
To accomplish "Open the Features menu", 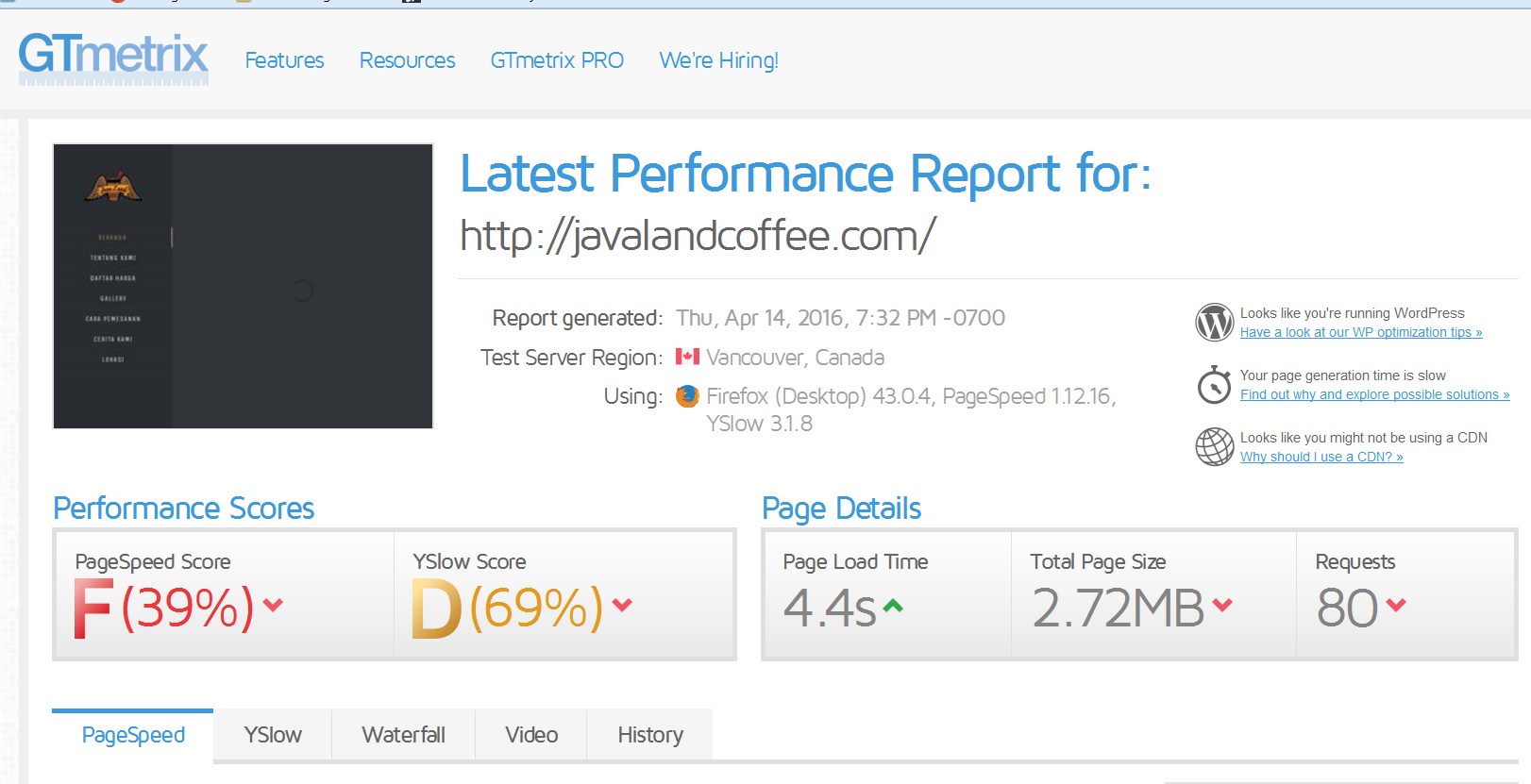I will coord(284,60).
